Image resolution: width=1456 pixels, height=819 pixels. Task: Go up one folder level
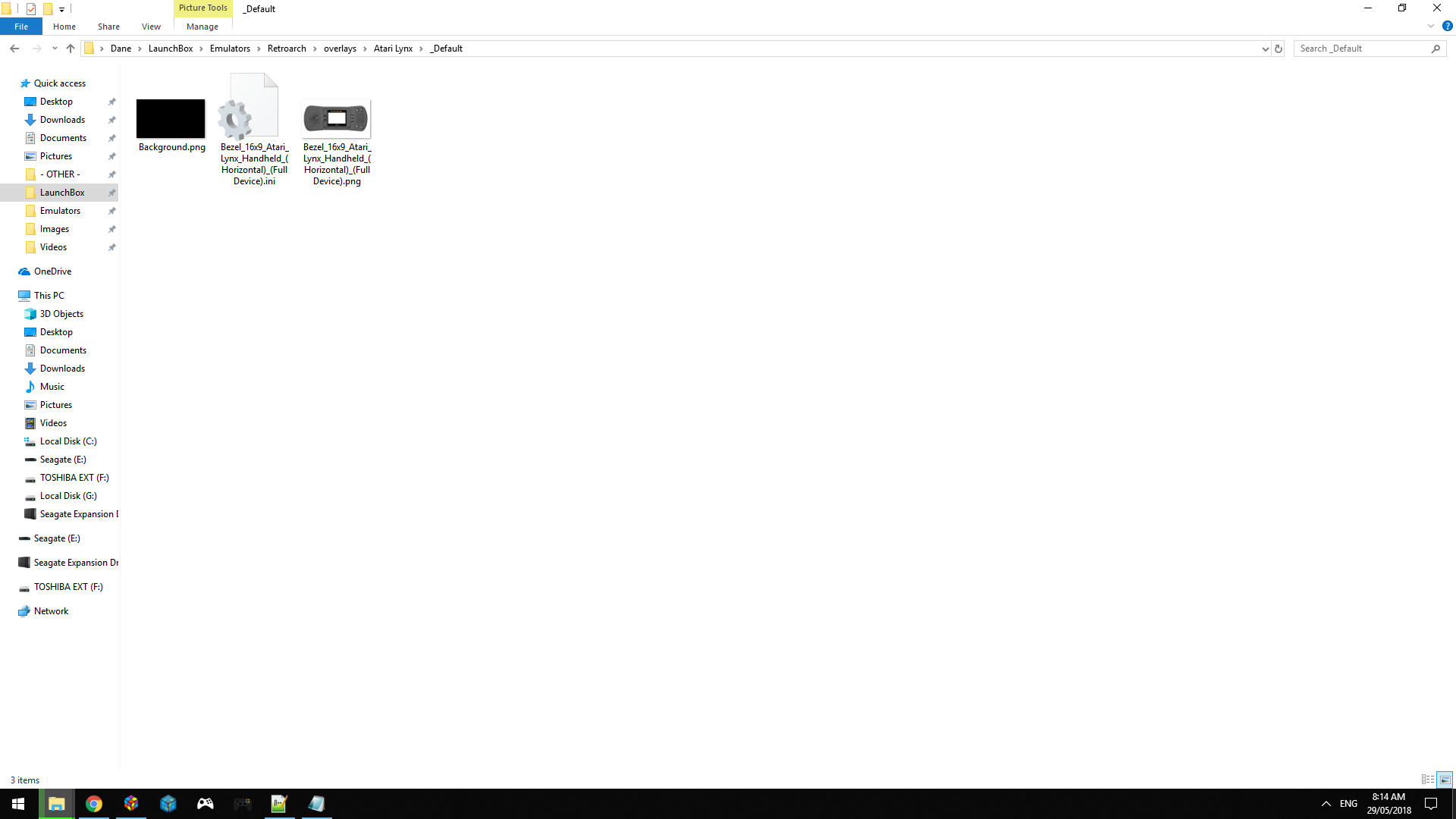[71, 49]
